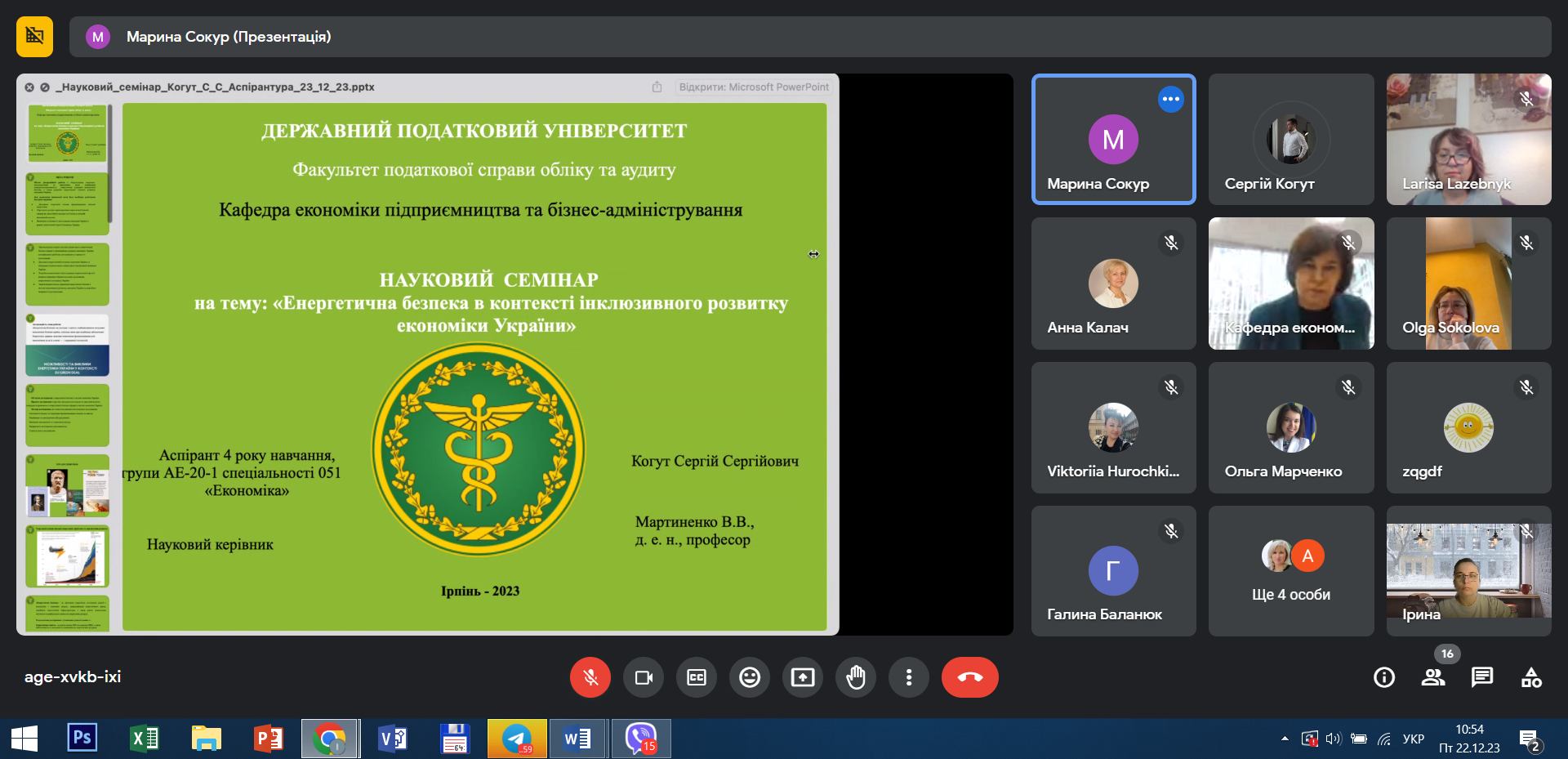The height and width of the screenshot is (759, 1568).
Task: Open Viber from taskbar
Action: point(641,739)
